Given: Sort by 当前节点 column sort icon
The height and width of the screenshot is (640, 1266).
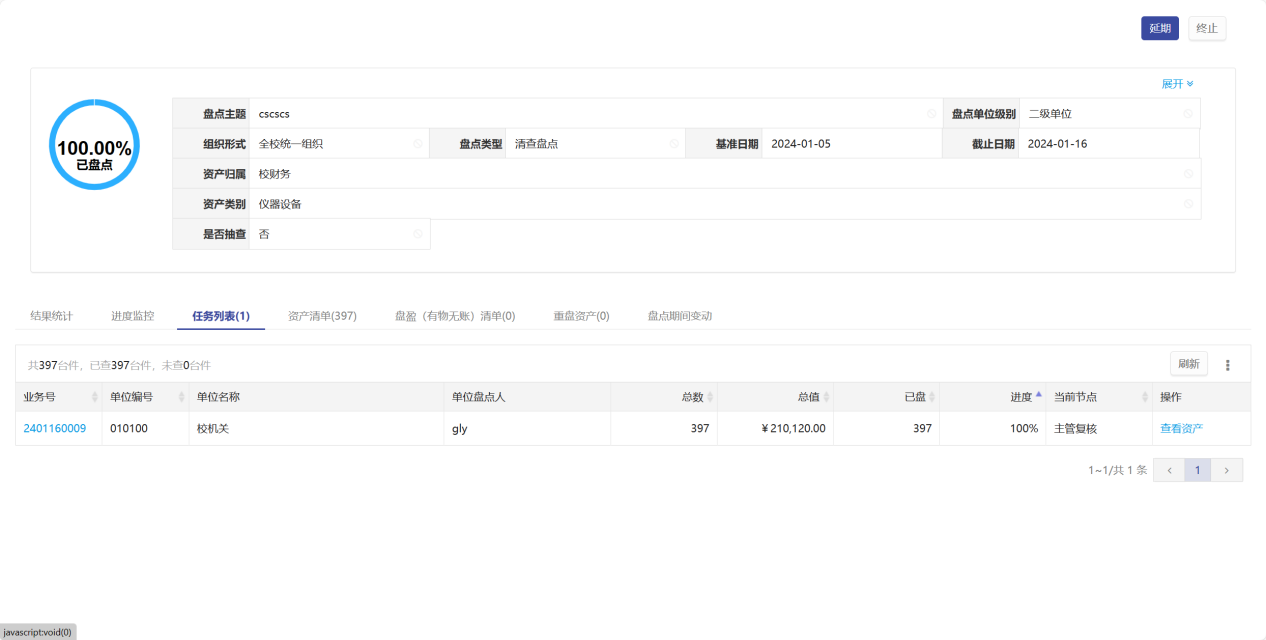Looking at the screenshot, I should (x=1145, y=397).
